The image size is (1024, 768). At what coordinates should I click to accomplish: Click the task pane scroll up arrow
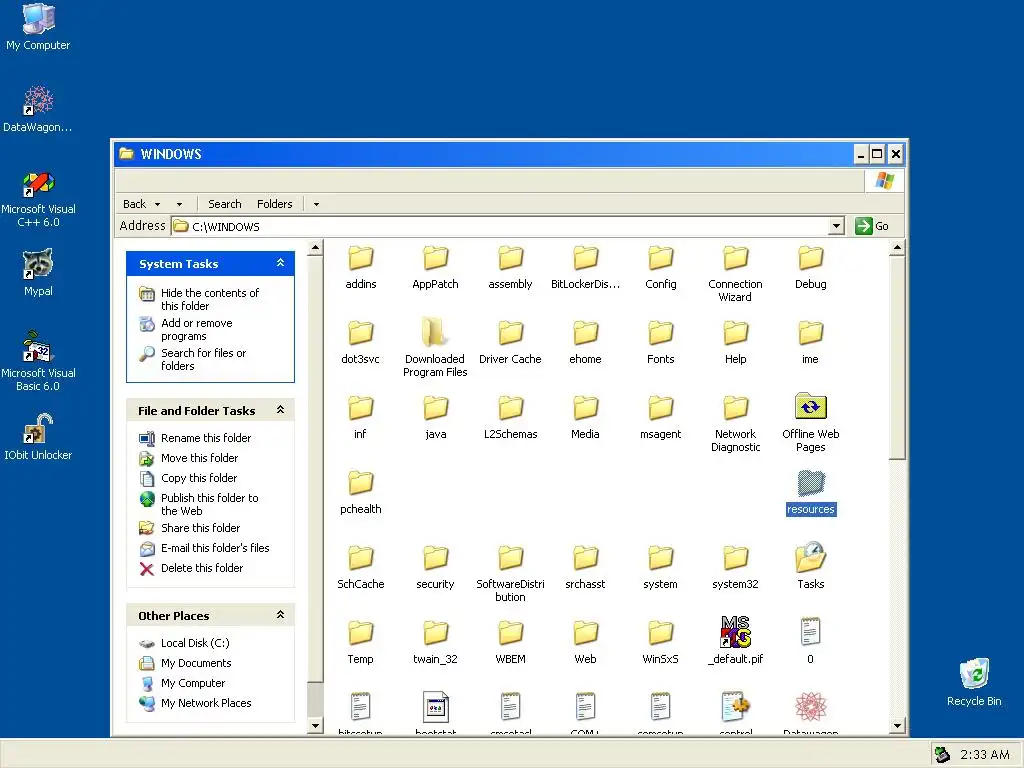(315, 248)
